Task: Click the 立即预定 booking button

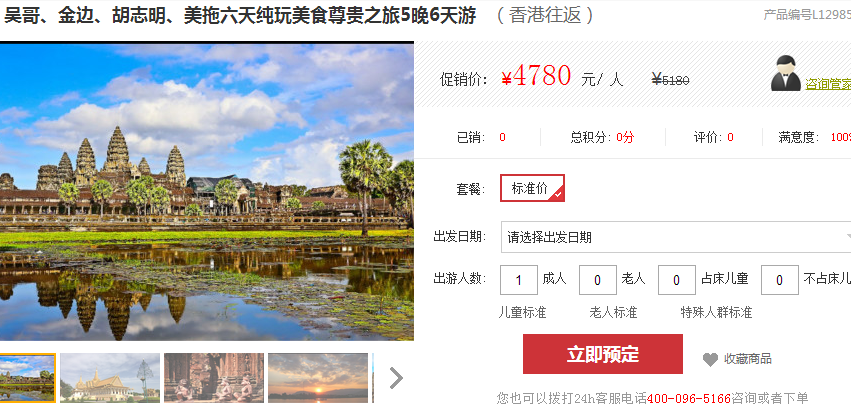Action: pos(603,354)
